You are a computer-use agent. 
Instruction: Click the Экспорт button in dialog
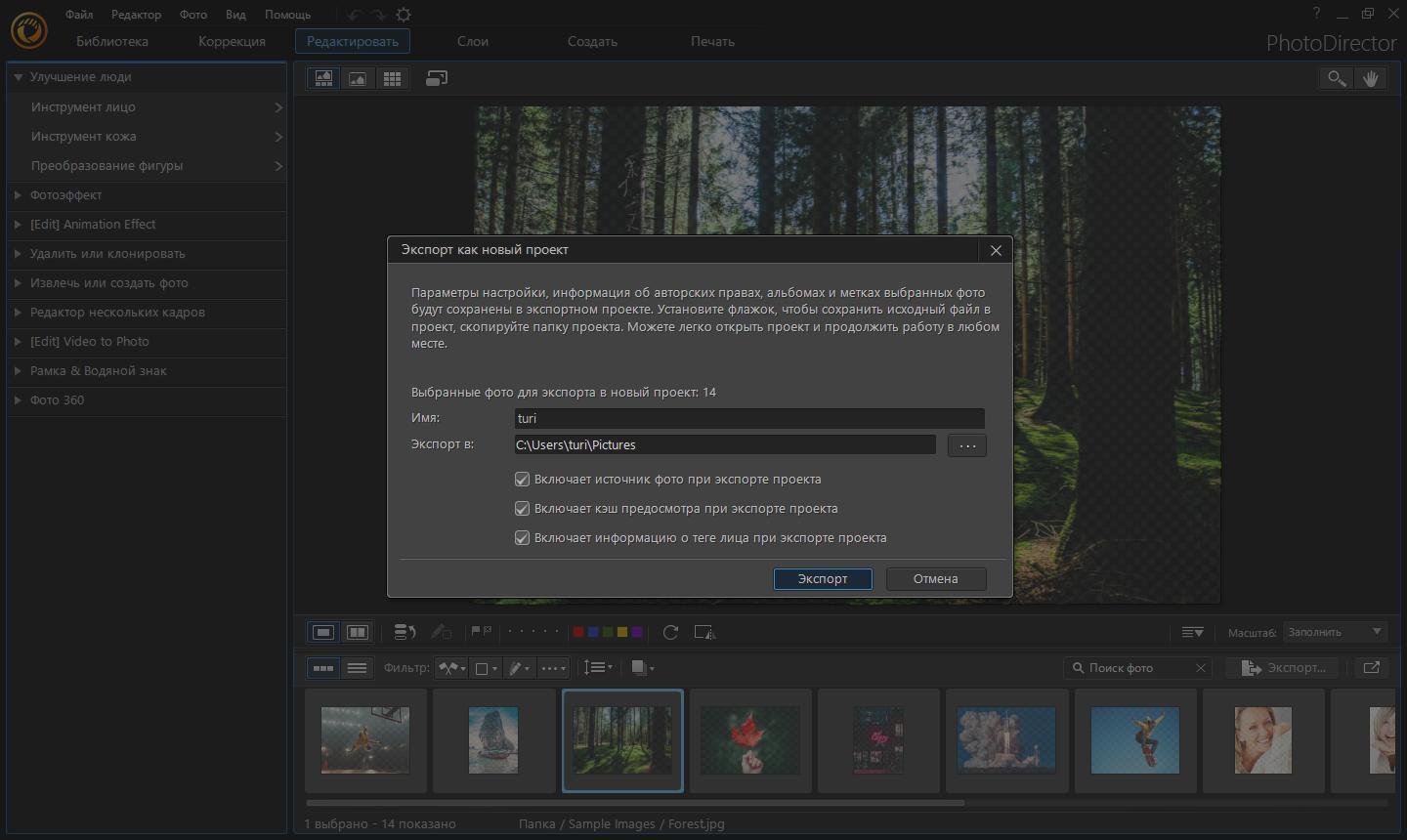[823, 578]
